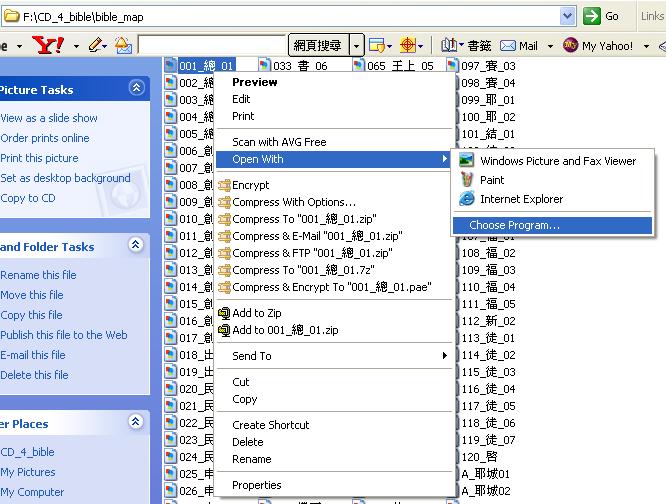Open the web search button dropdown arrow

pos(357,45)
